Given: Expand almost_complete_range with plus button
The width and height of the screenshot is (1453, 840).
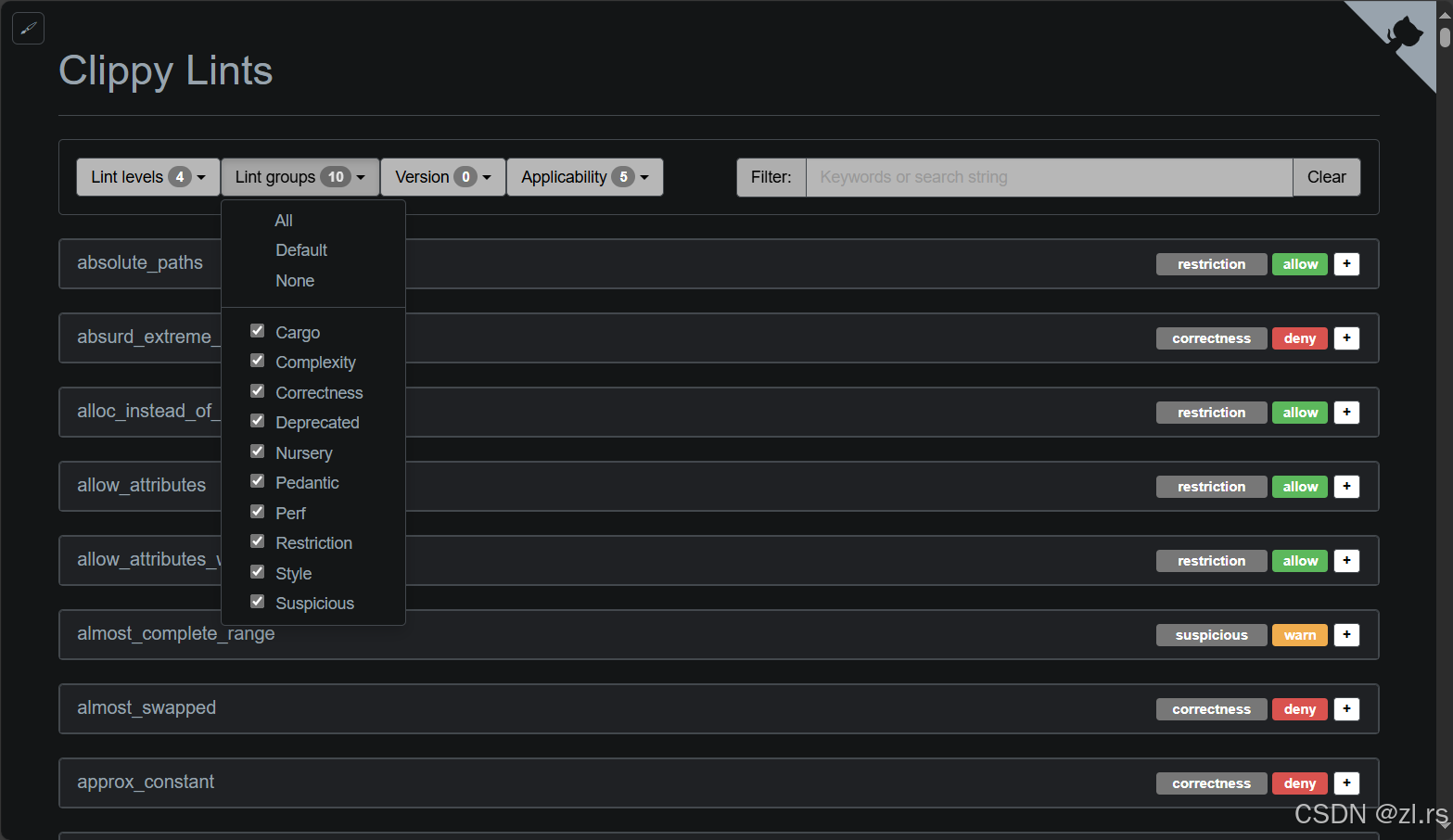Looking at the screenshot, I should tap(1346, 635).
